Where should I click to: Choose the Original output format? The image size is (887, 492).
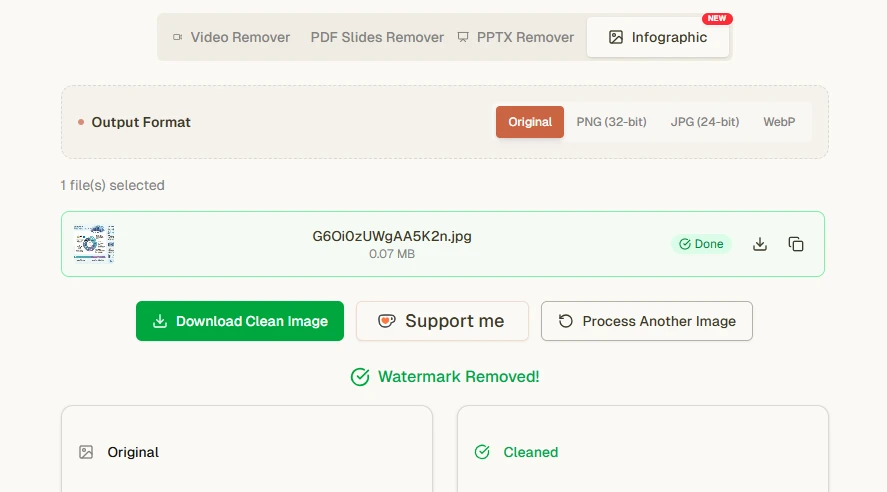(x=529, y=122)
